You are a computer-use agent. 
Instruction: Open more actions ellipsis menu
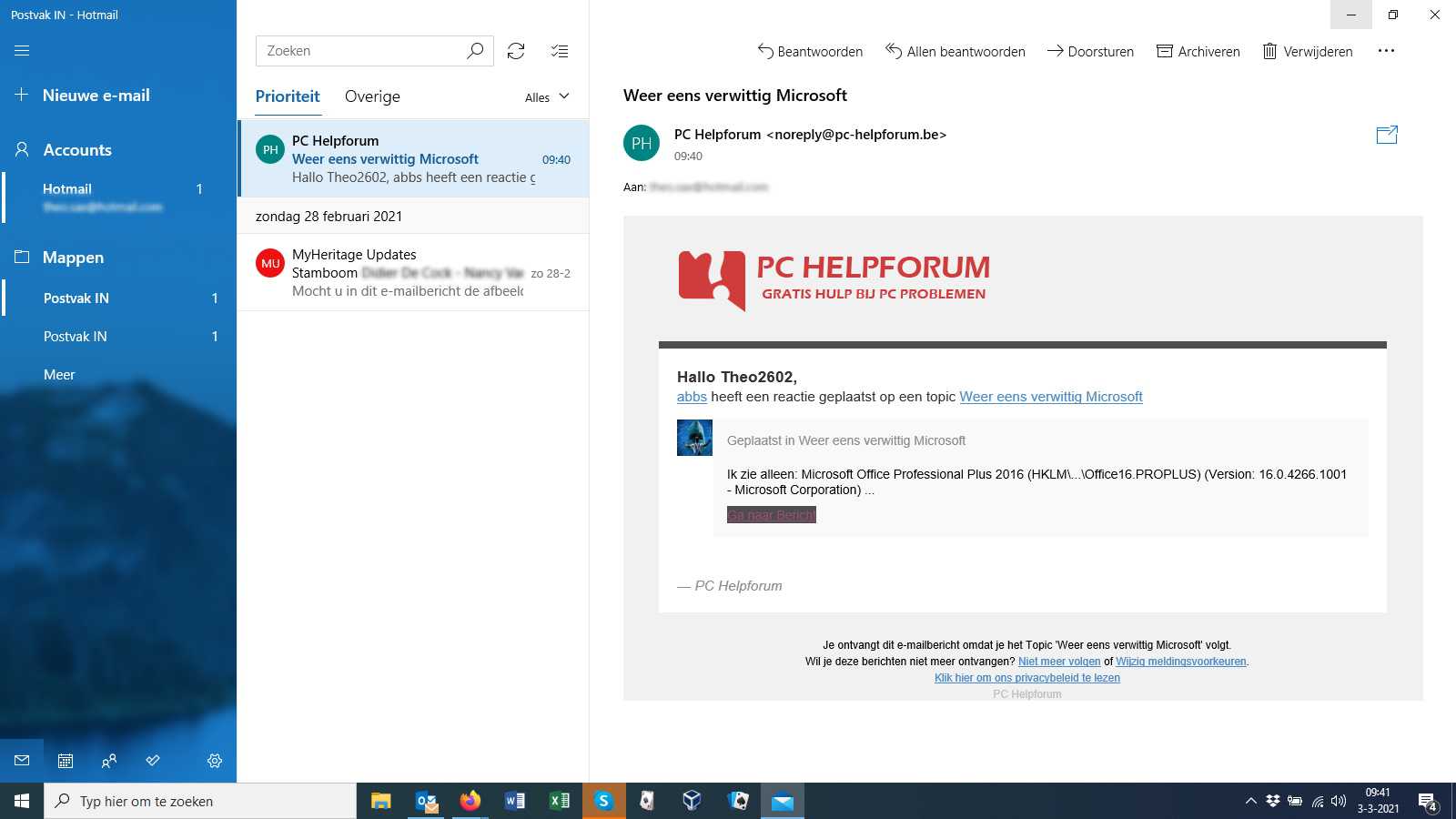pos(1386,51)
